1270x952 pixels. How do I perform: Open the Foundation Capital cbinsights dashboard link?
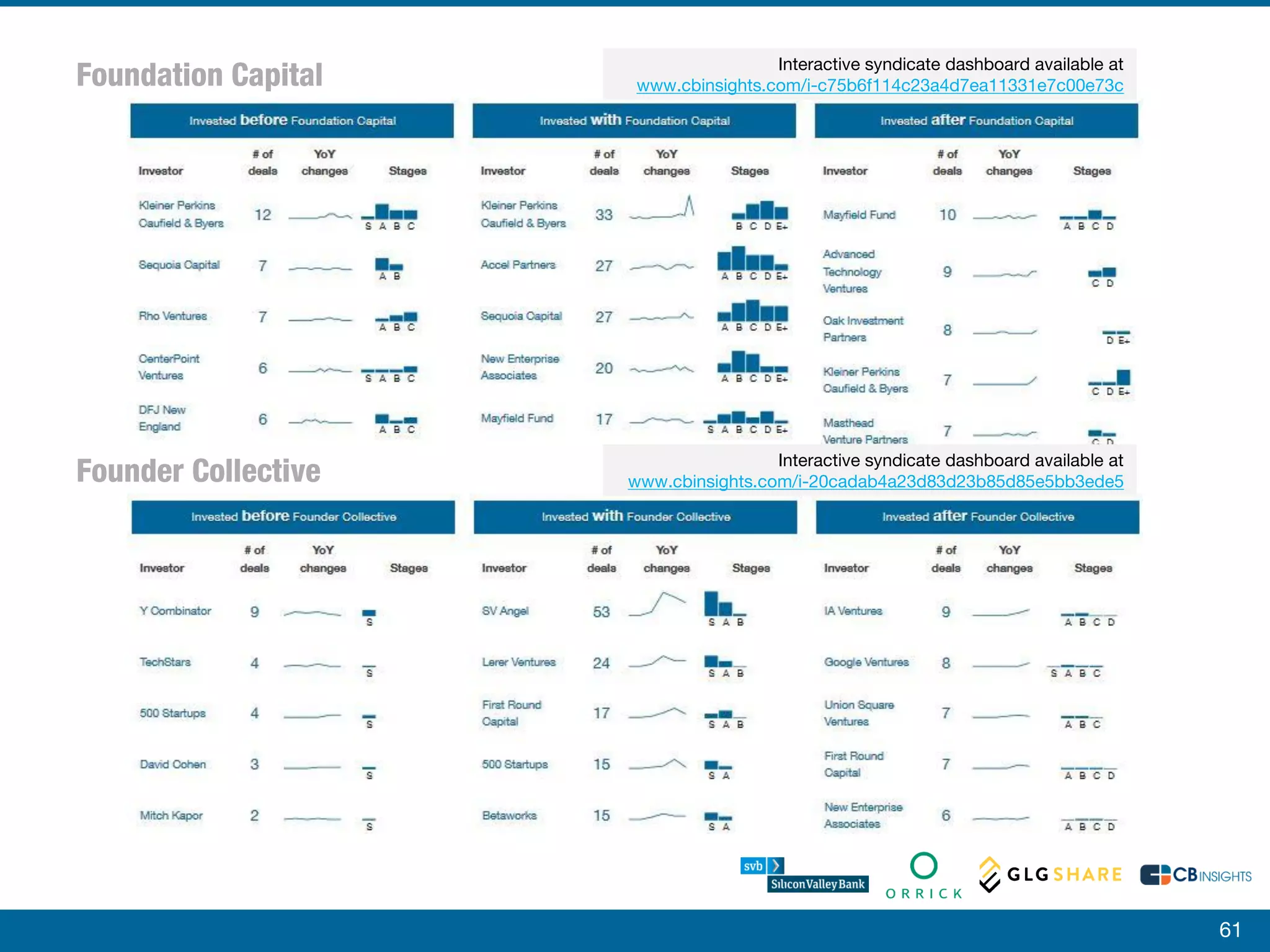pyautogui.click(x=879, y=86)
